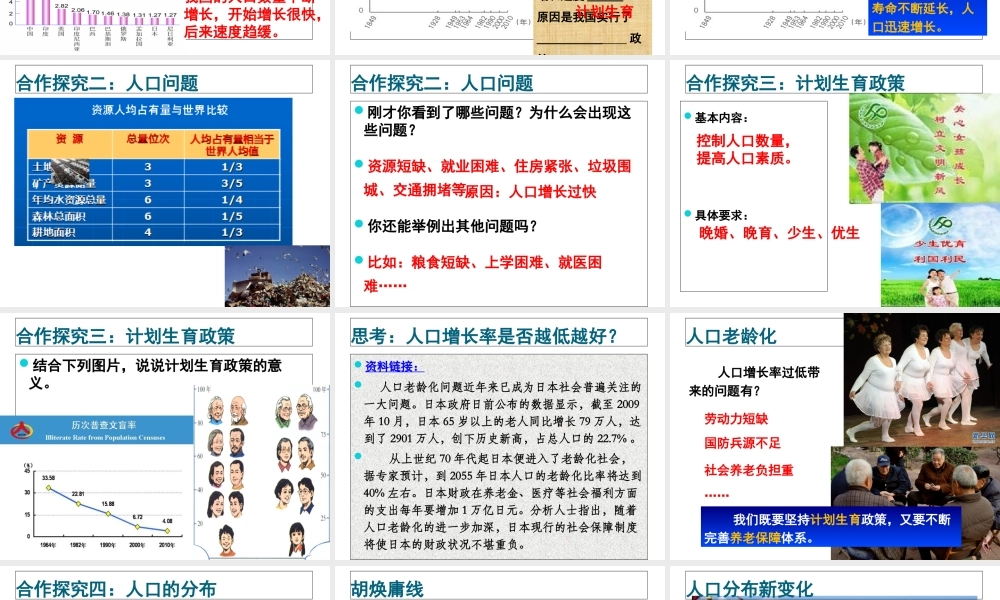Click the green leaf poster with father and child
This screenshot has height=600, width=1000.
pos(924,149)
